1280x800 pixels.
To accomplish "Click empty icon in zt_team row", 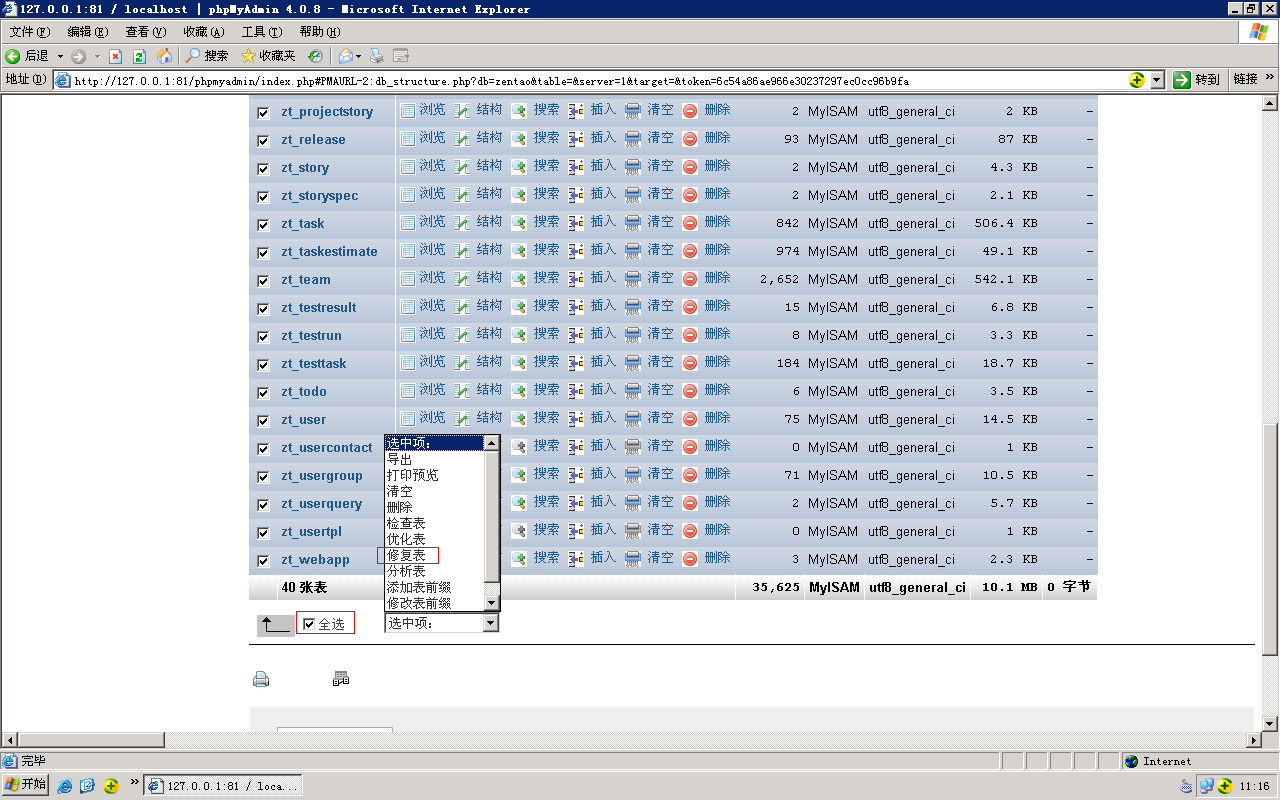I will (633, 278).
